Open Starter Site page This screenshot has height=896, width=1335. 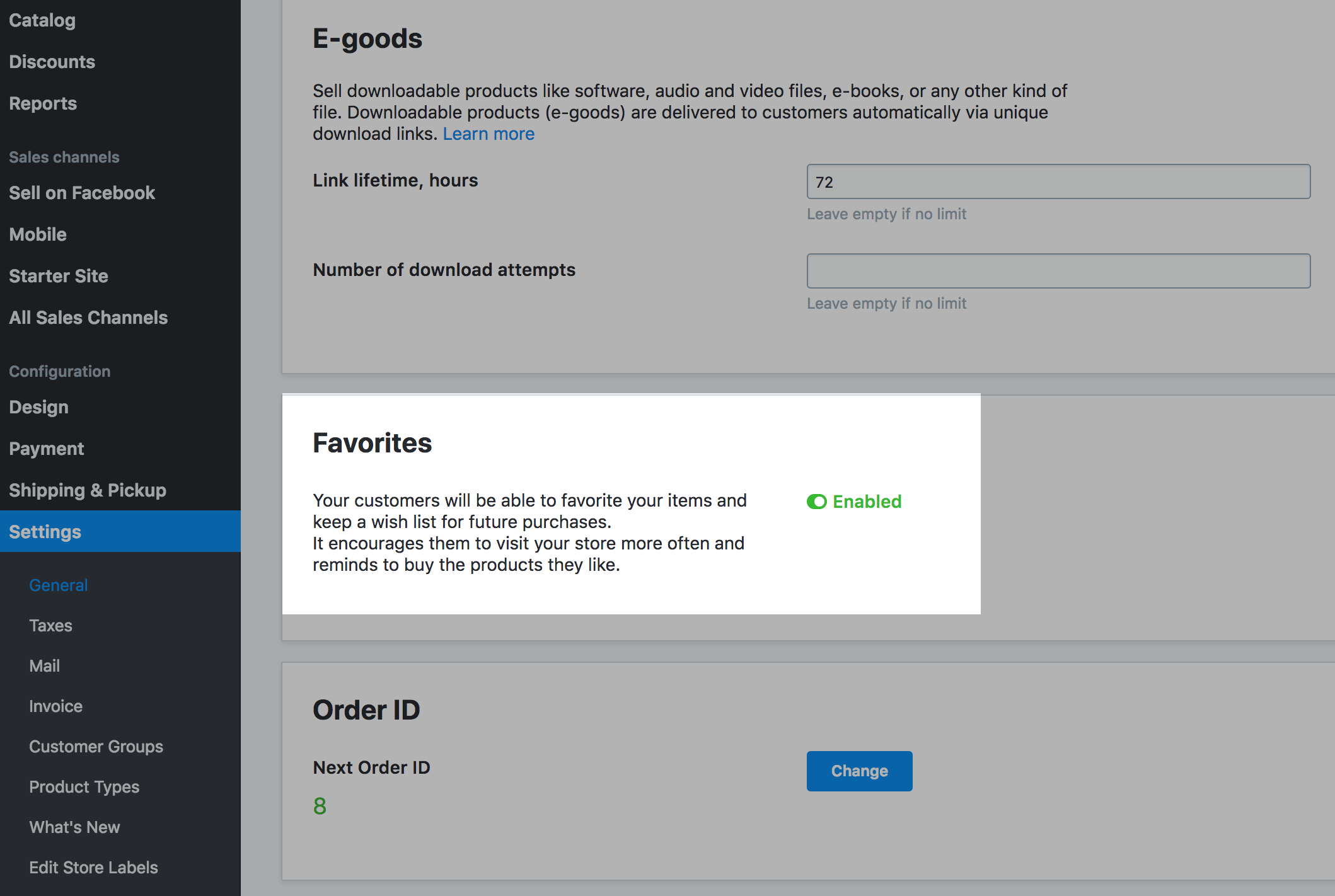point(59,276)
